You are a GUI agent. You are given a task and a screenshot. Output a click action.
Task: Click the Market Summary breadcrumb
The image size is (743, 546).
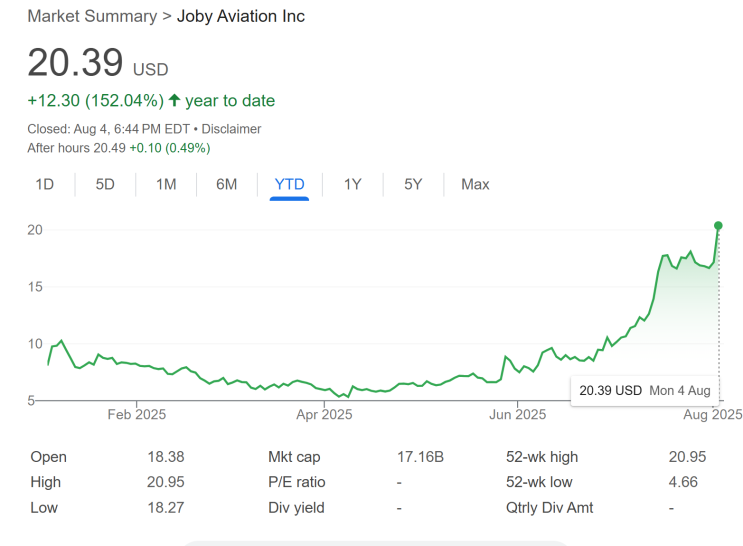point(92,16)
